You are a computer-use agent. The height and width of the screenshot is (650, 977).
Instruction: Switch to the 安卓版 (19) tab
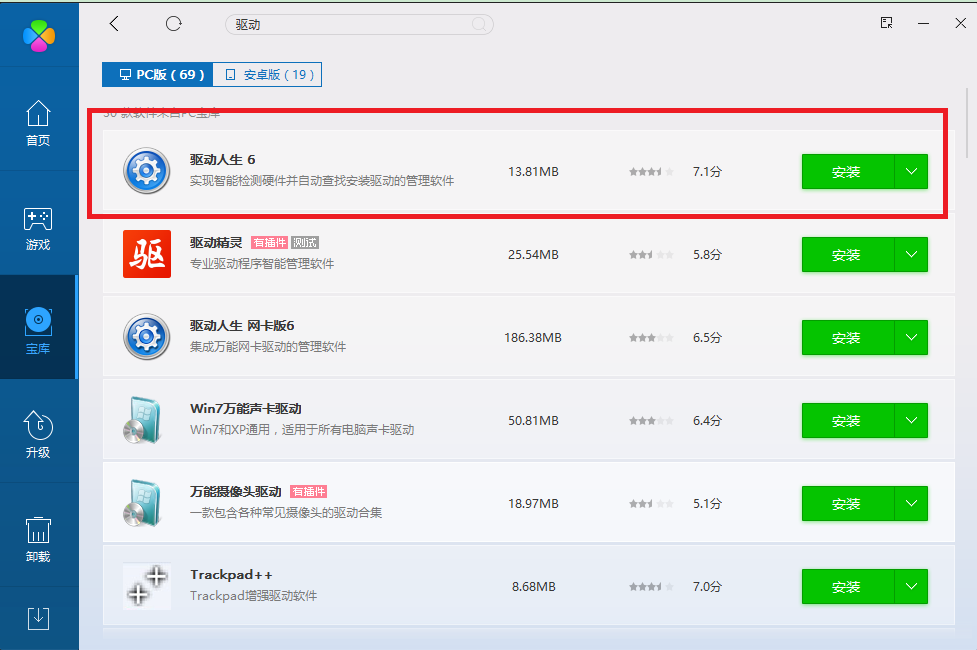pos(267,75)
